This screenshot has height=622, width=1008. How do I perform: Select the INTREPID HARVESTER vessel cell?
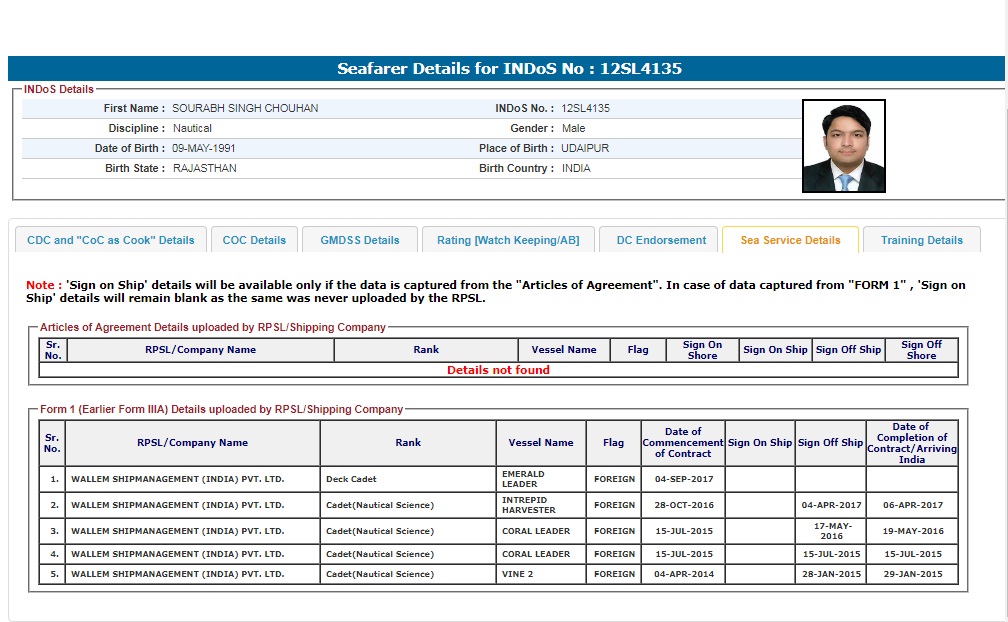(541, 505)
